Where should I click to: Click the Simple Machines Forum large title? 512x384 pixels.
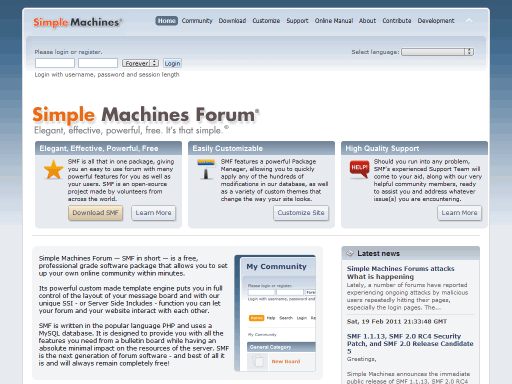(x=146, y=115)
